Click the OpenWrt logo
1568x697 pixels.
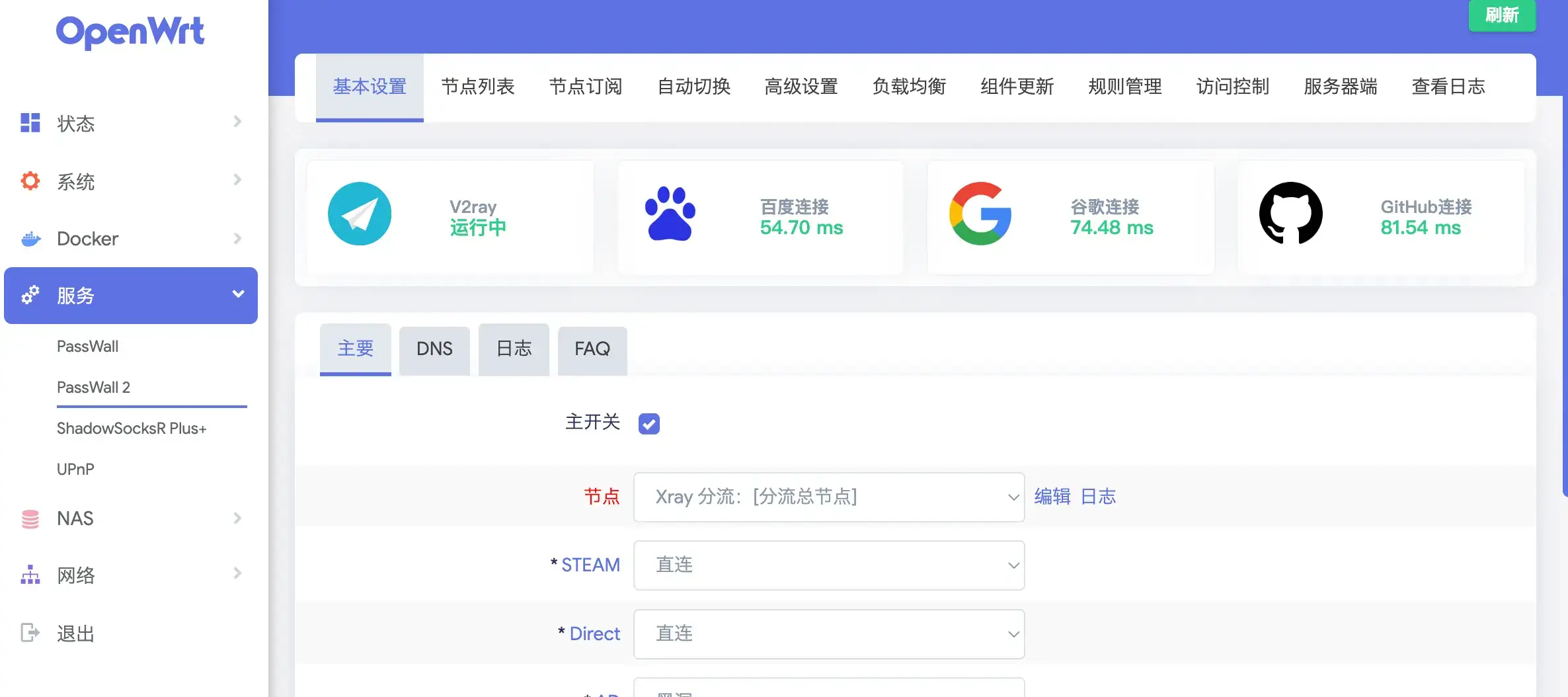pyautogui.click(x=130, y=32)
